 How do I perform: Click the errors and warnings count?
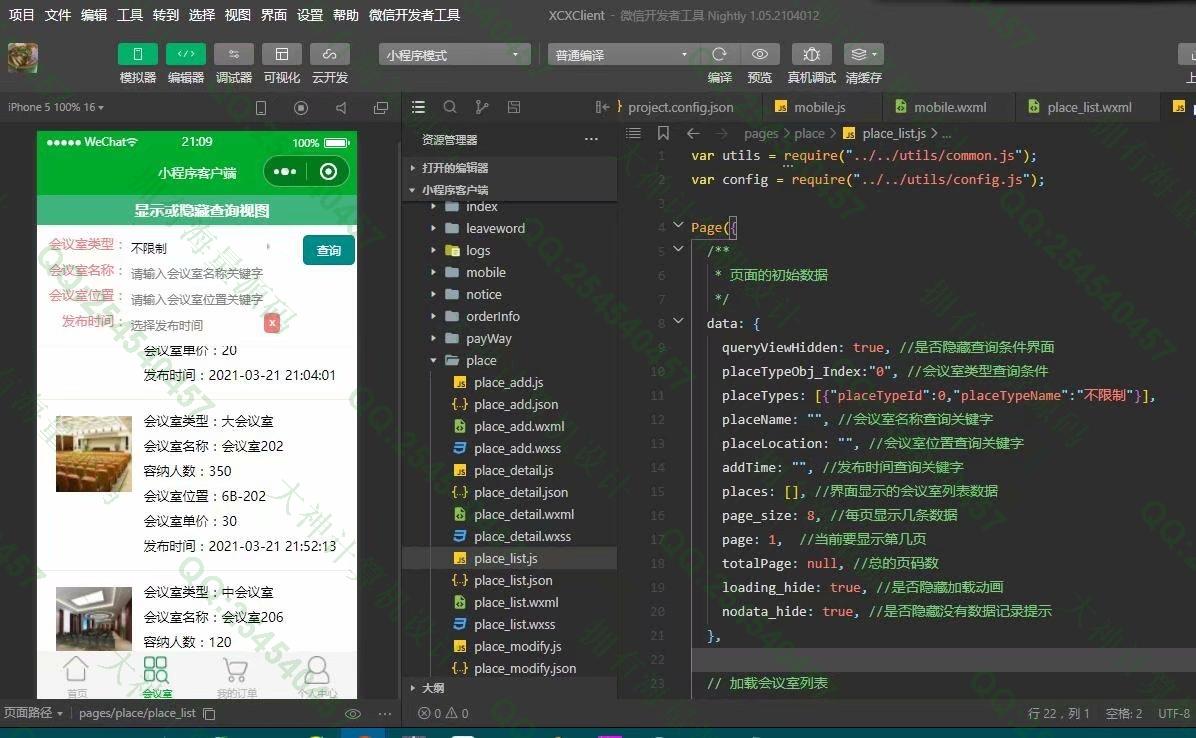(443, 714)
